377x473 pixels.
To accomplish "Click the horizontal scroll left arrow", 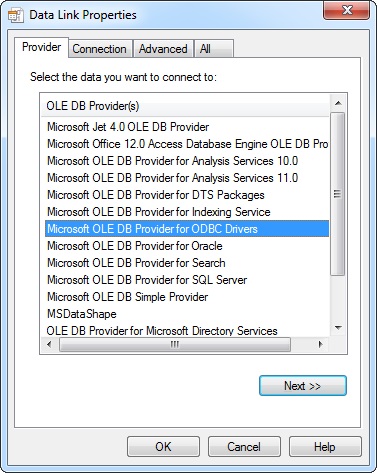I will (x=49, y=344).
